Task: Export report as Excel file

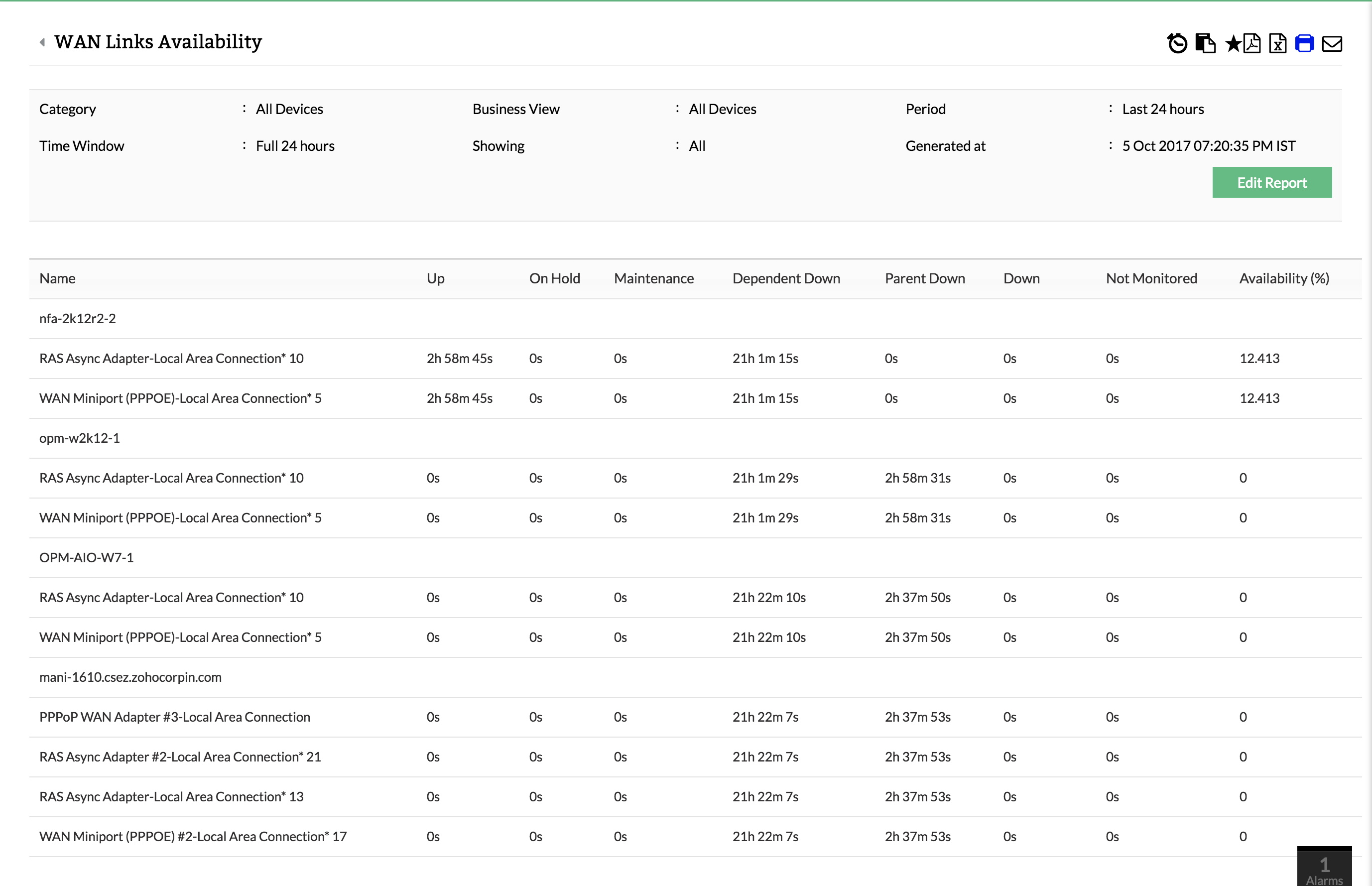Action: click(1278, 44)
